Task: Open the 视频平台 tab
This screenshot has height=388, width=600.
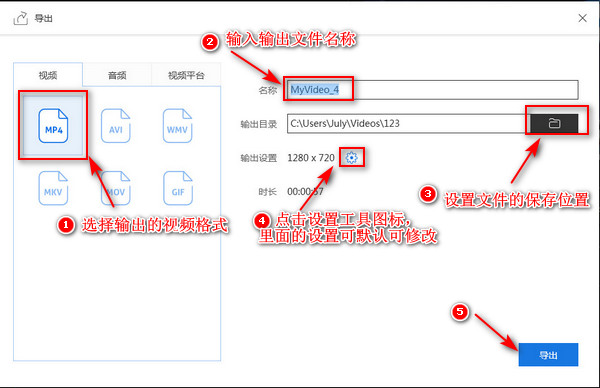Action: [186, 75]
